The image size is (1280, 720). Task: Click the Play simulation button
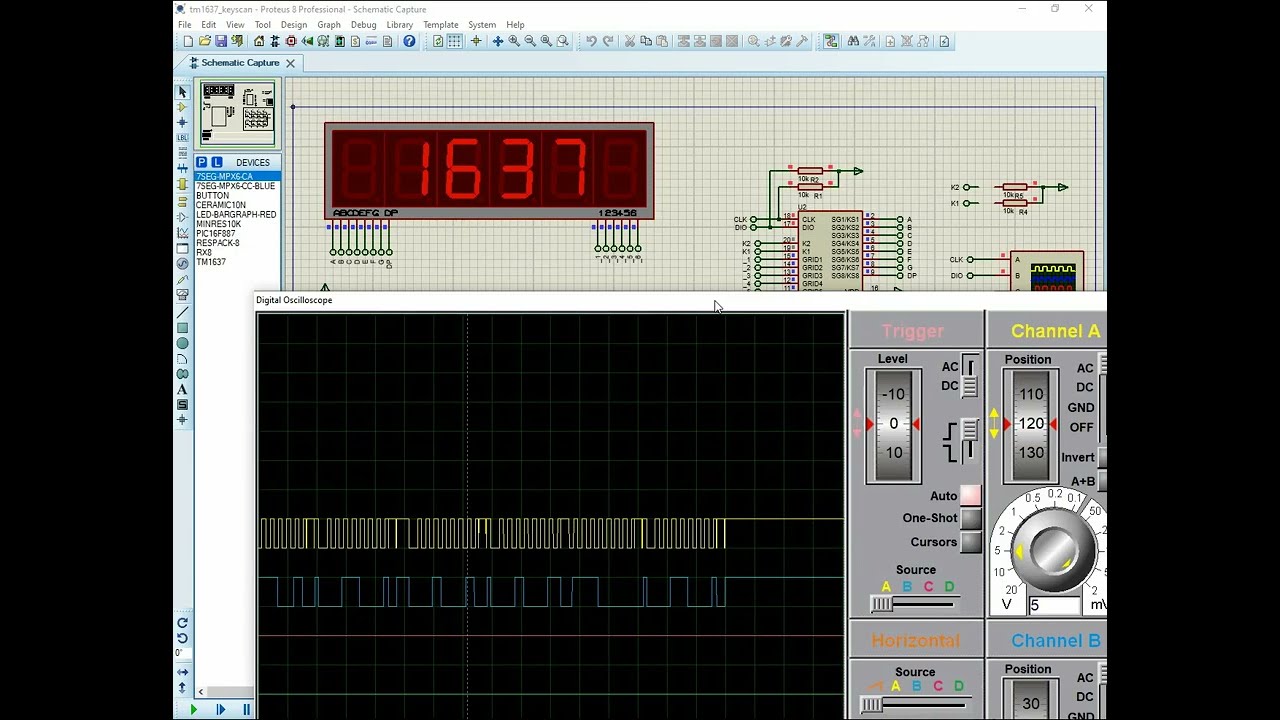194,710
